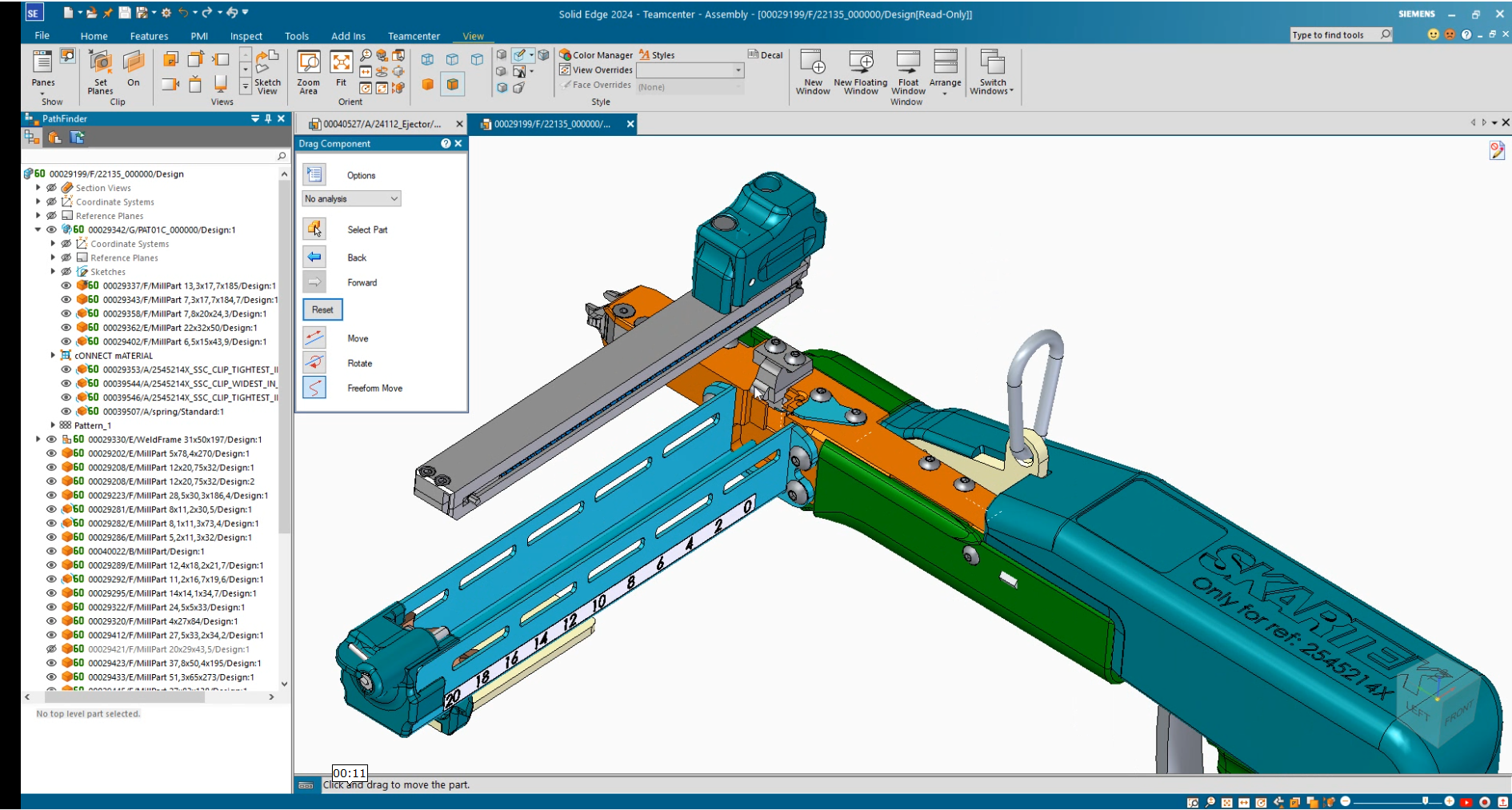Click the Save icon in quick access toolbar

[x=125, y=13]
